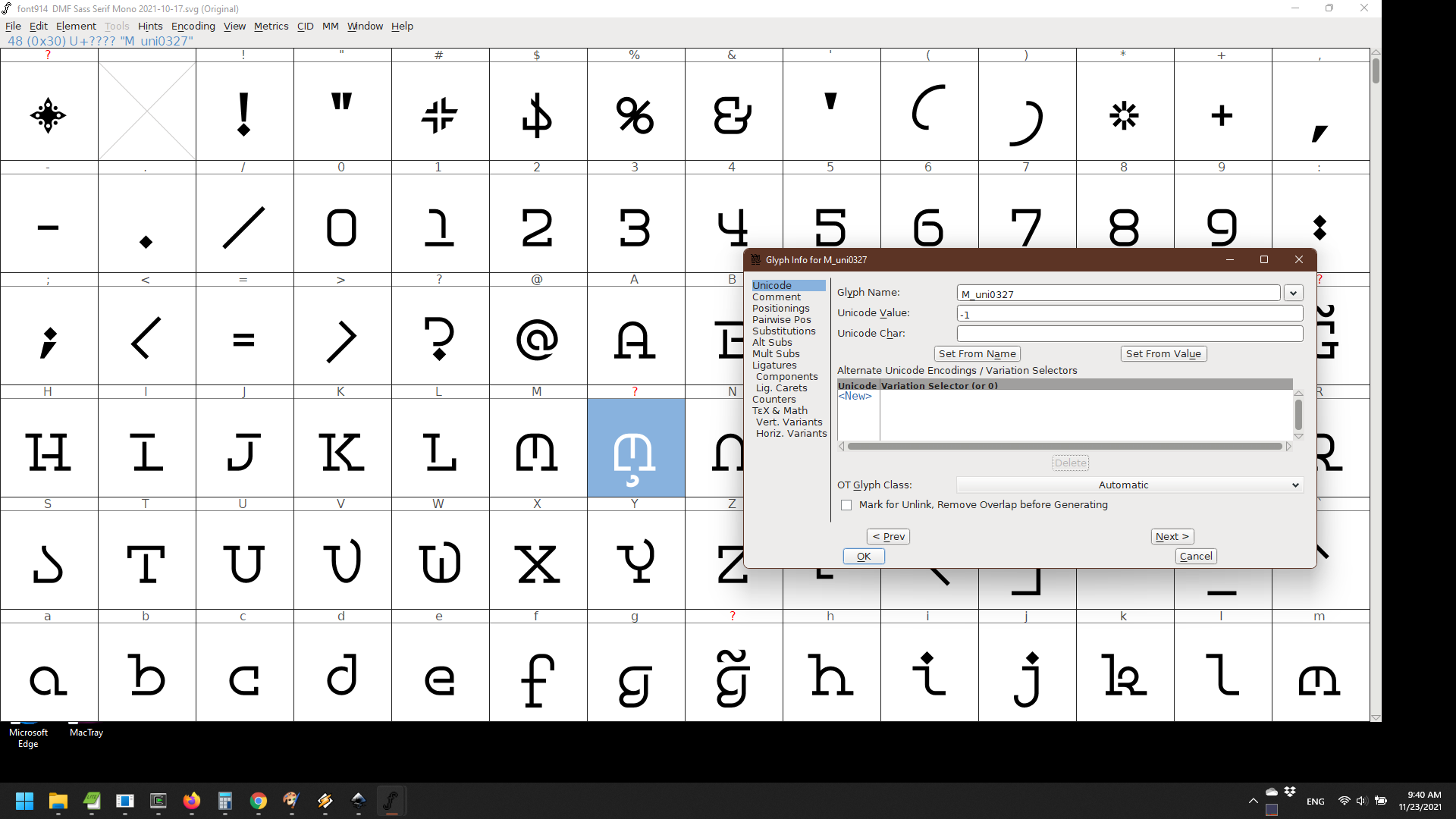Select the Ligatures section in Glyph Info
Screen dimensions: 1456x819
774,365
